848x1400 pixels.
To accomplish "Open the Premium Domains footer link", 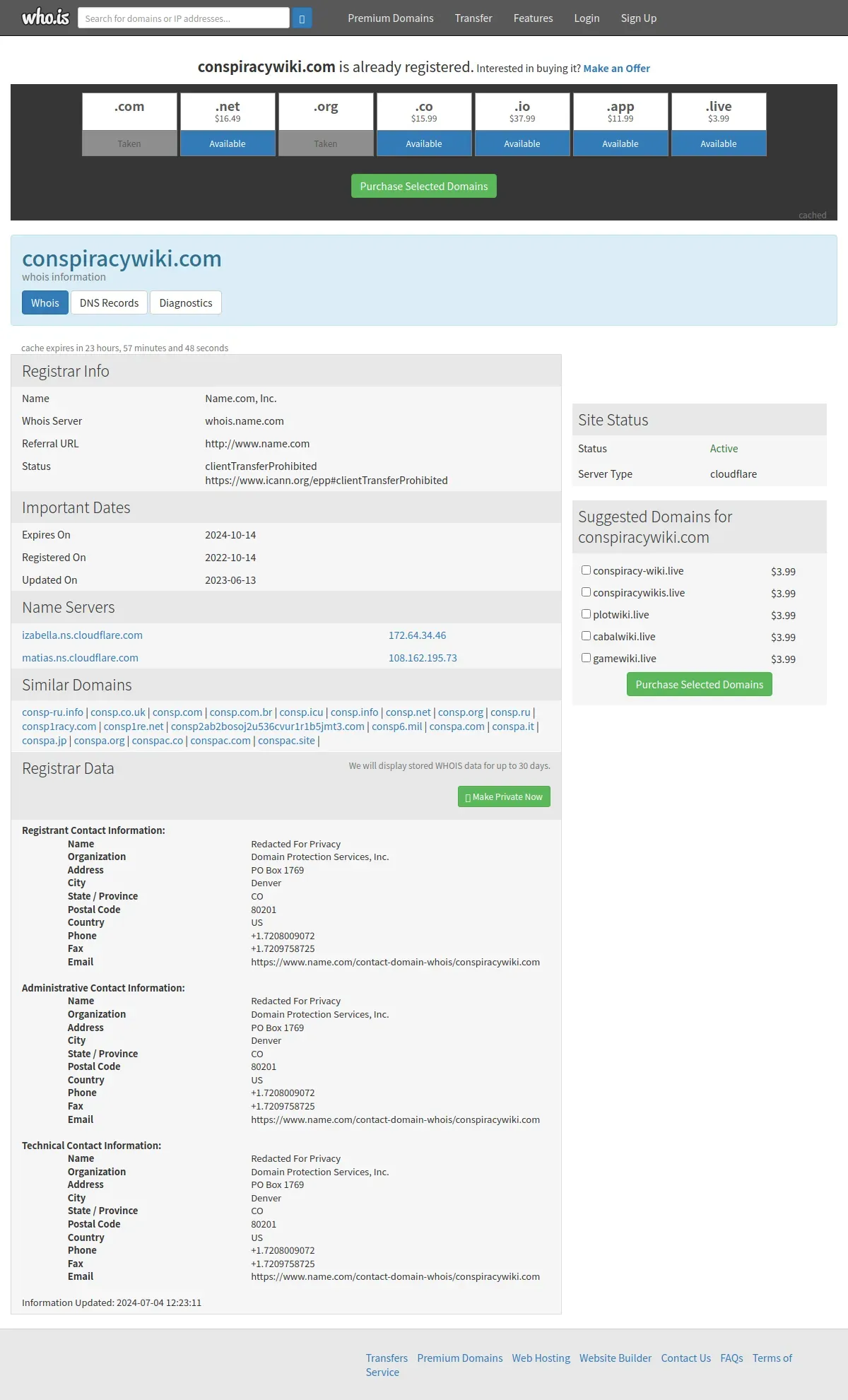I will 460,1358.
